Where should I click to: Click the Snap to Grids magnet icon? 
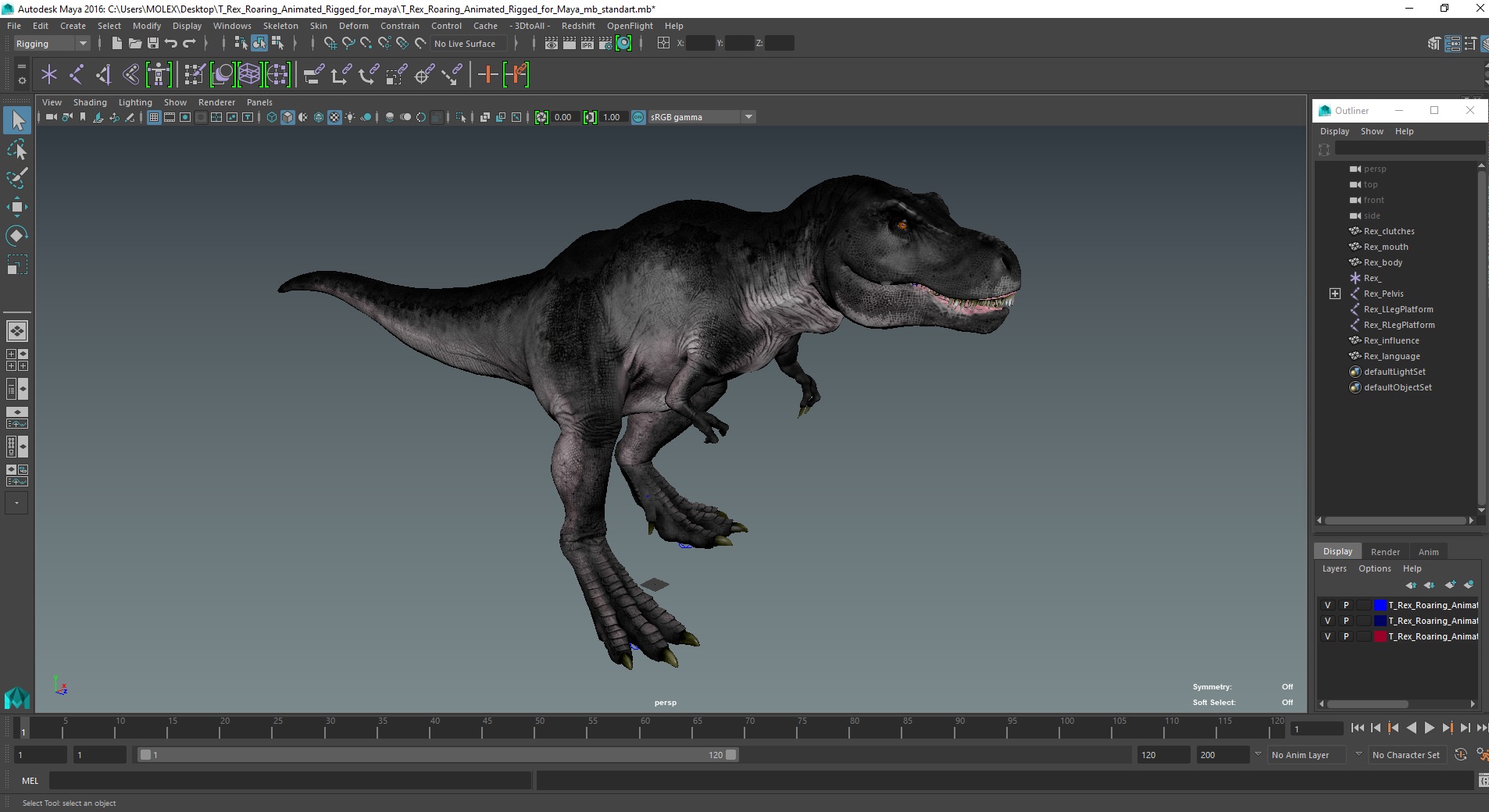[x=330, y=44]
